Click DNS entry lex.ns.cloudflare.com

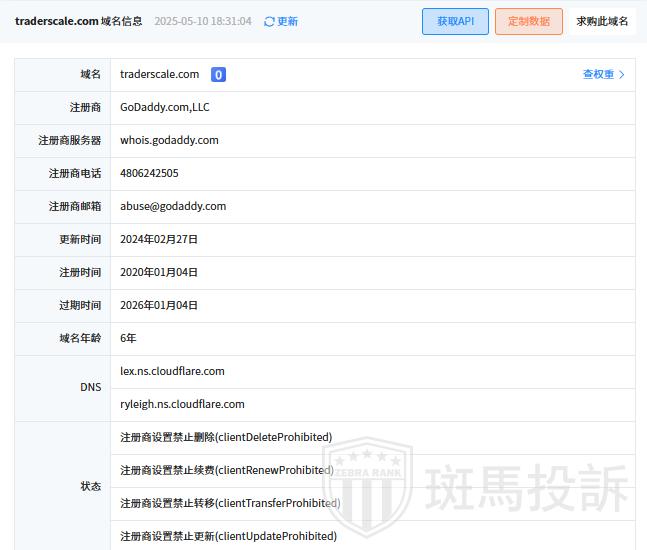click(x=172, y=371)
